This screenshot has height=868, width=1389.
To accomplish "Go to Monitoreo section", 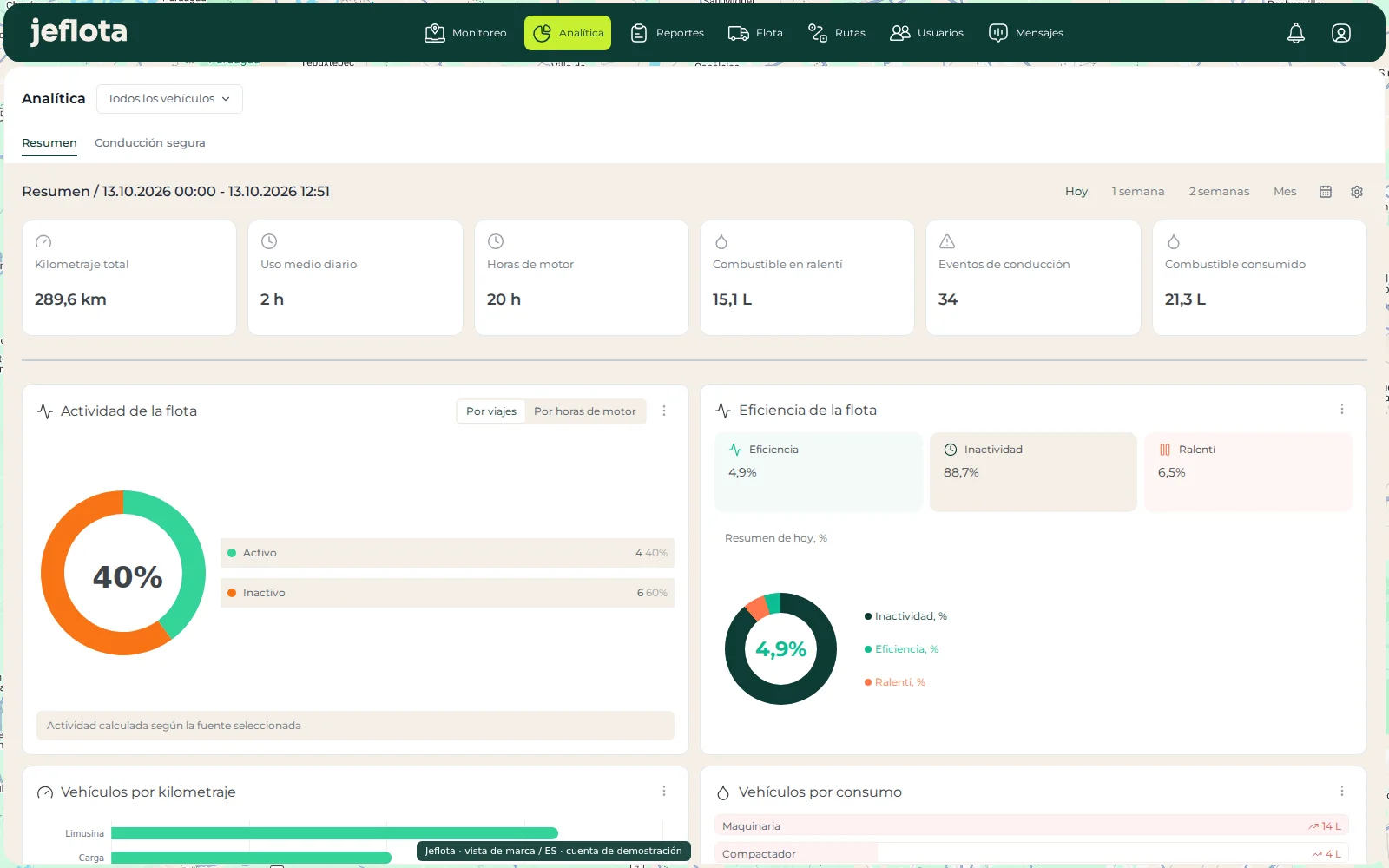I will click(x=465, y=33).
